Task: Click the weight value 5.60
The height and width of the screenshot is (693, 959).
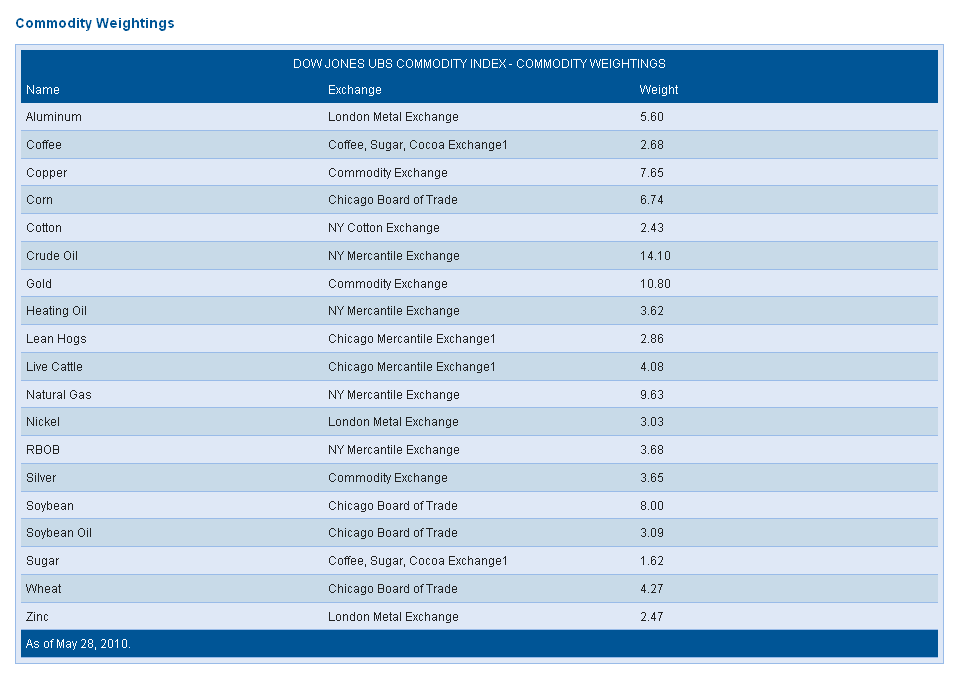Action: pyautogui.click(x=652, y=117)
